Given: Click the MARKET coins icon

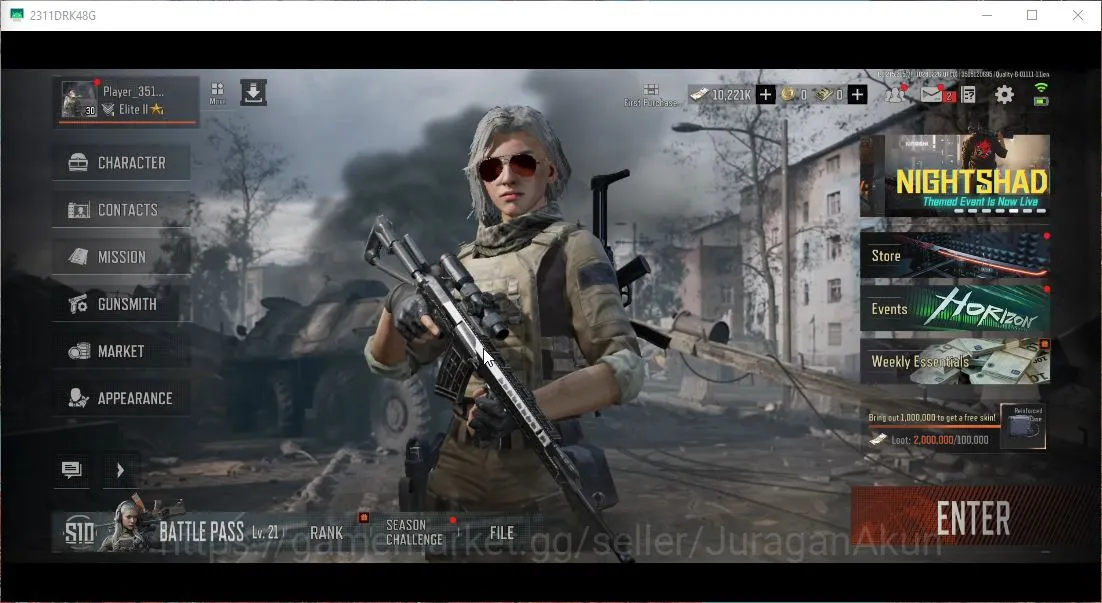Looking at the screenshot, I should click(79, 351).
